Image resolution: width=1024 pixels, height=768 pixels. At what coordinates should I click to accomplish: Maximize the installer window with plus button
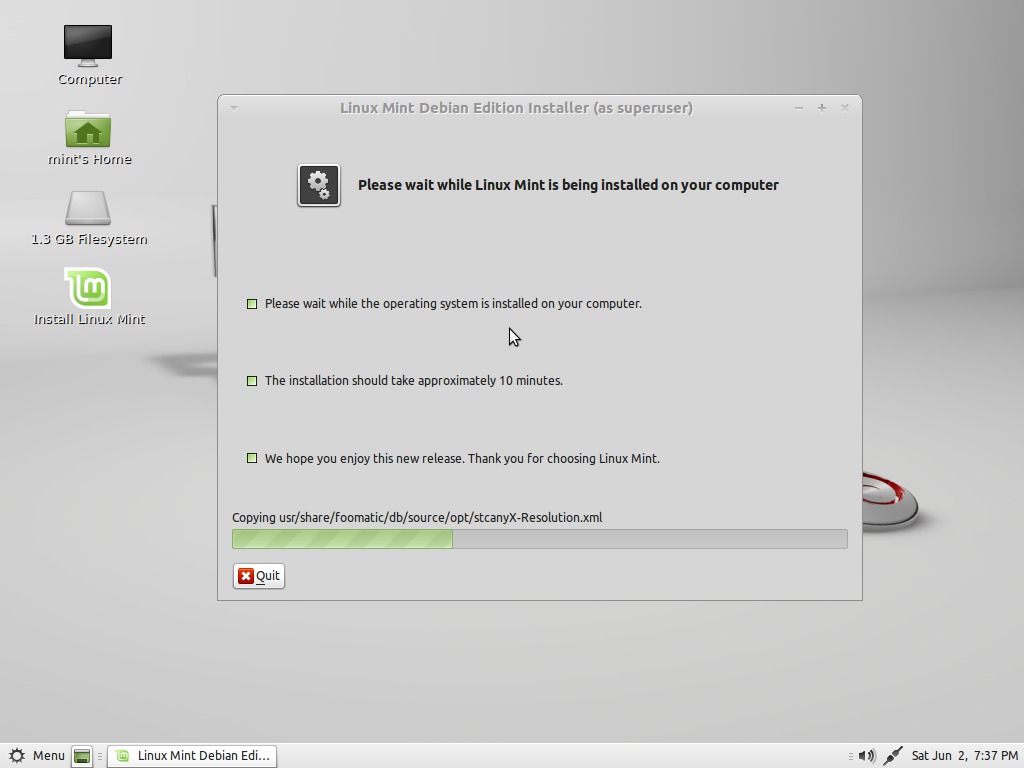tap(822, 108)
